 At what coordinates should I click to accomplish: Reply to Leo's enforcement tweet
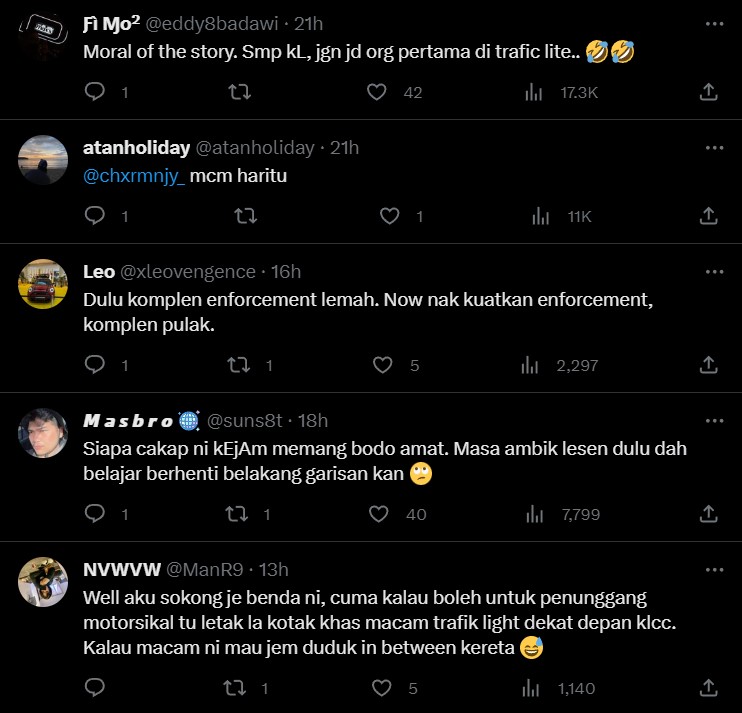click(95, 365)
